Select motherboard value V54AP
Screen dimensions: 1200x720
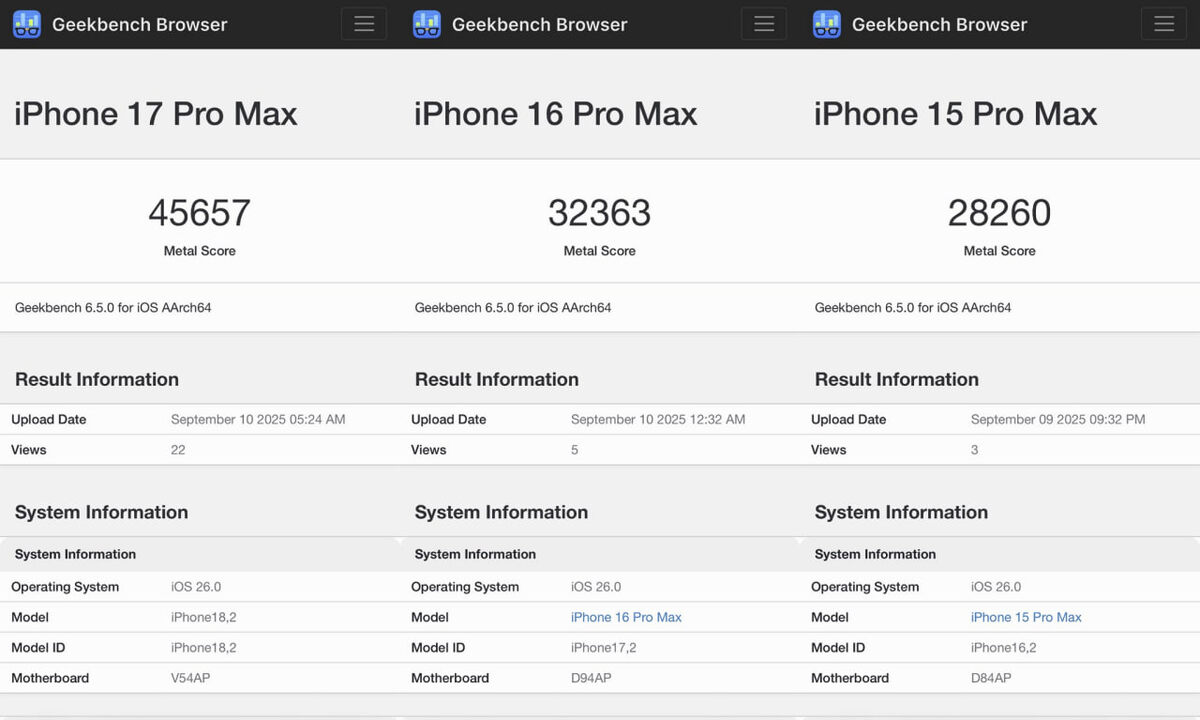pos(191,678)
